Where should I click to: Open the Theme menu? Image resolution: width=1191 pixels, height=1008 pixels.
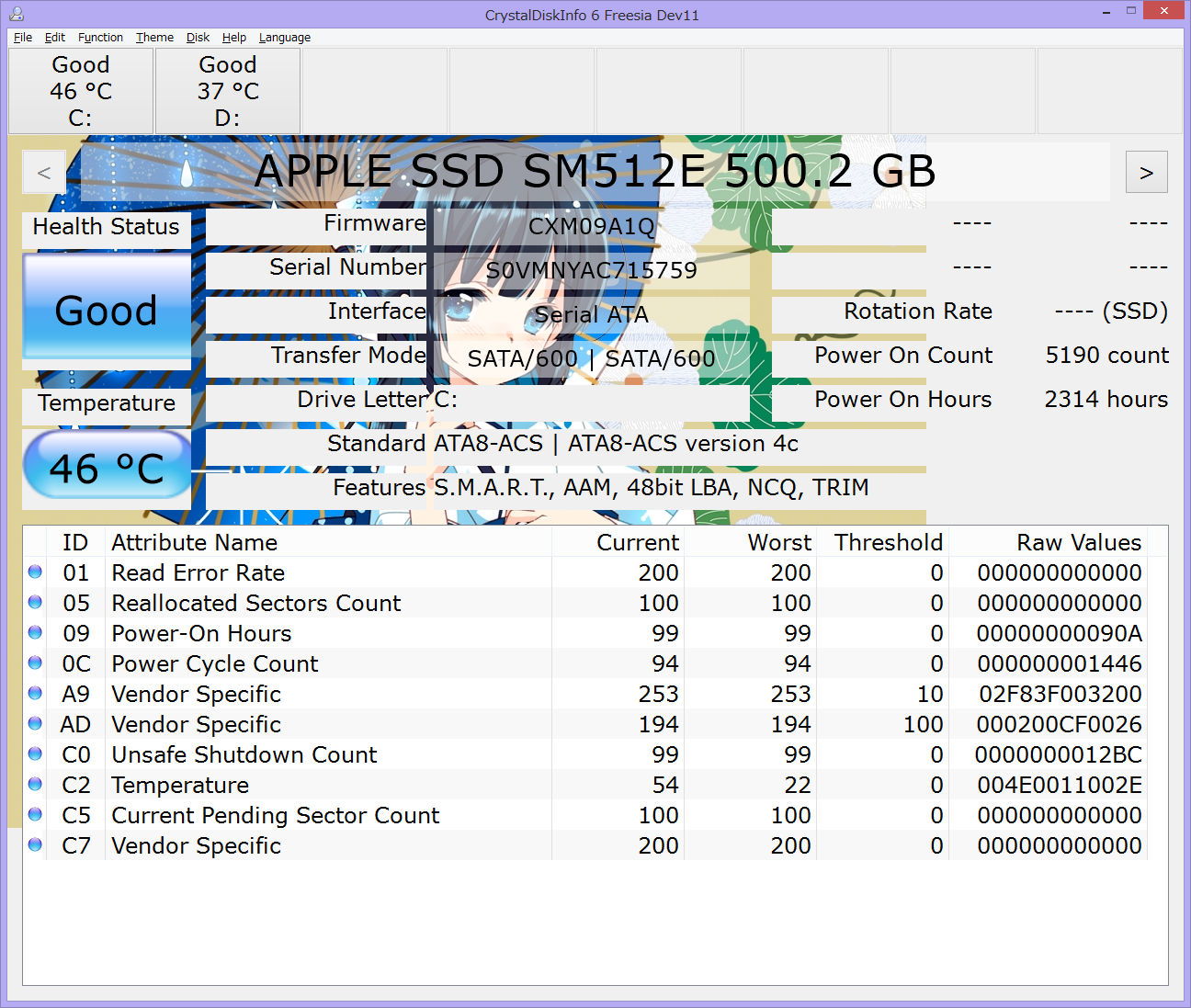tap(154, 38)
